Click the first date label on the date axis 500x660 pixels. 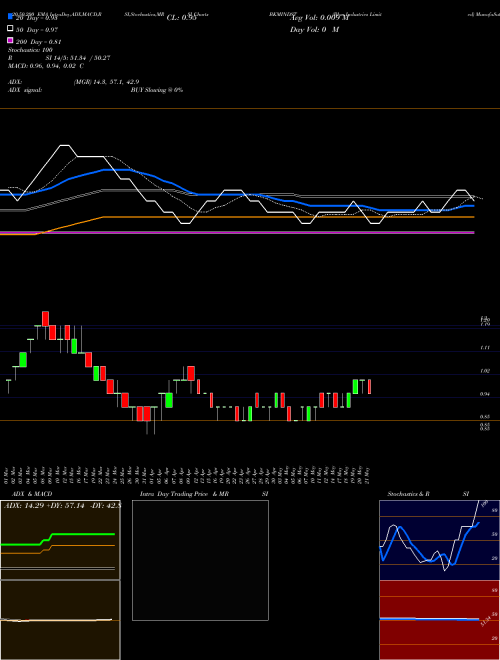[8, 475]
